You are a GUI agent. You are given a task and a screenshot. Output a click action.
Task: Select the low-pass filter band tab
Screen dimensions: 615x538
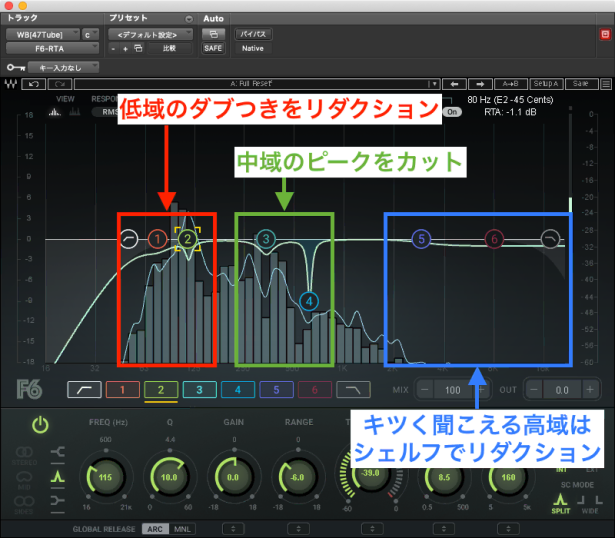pyautogui.click(x=353, y=390)
